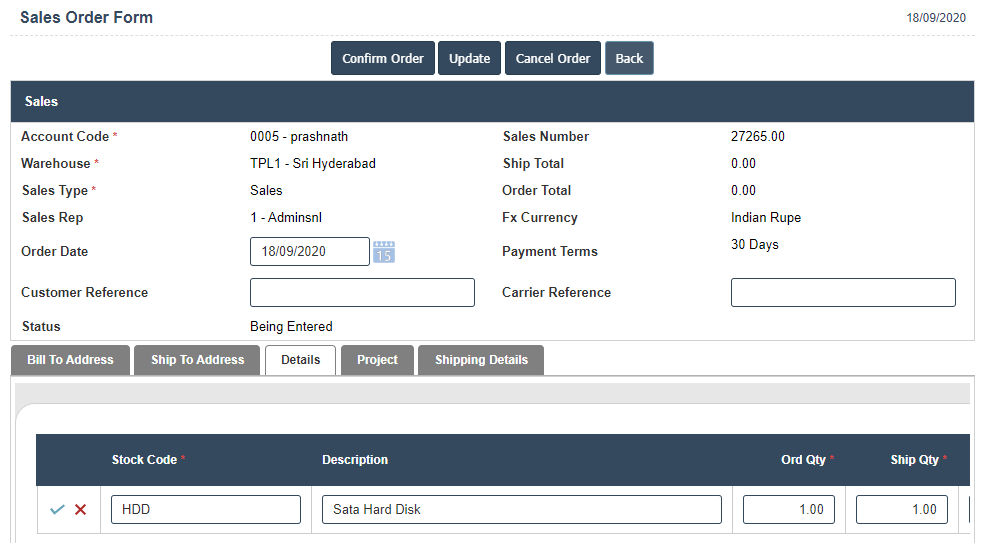Click the Ship Qty input field
Image resolution: width=994 pixels, height=543 pixels.
click(x=901, y=510)
